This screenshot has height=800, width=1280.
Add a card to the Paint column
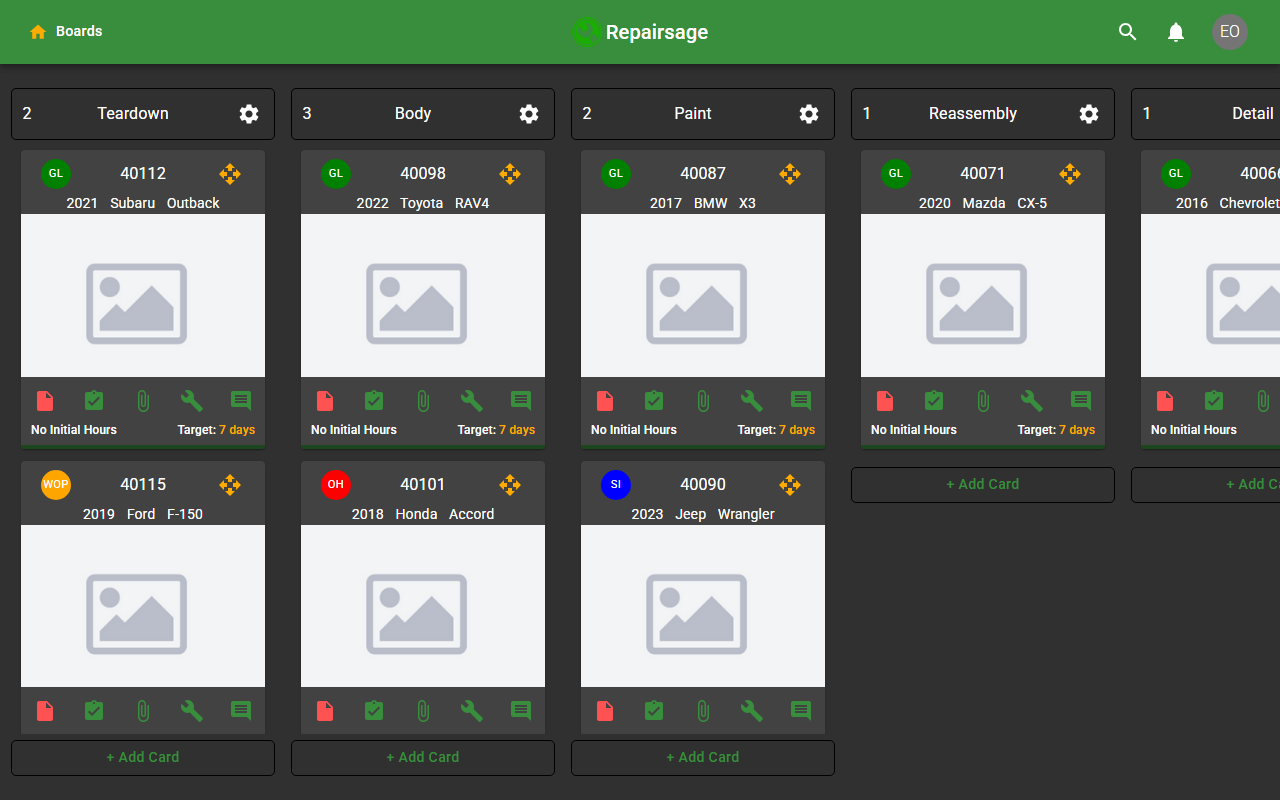[x=703, y=758]
